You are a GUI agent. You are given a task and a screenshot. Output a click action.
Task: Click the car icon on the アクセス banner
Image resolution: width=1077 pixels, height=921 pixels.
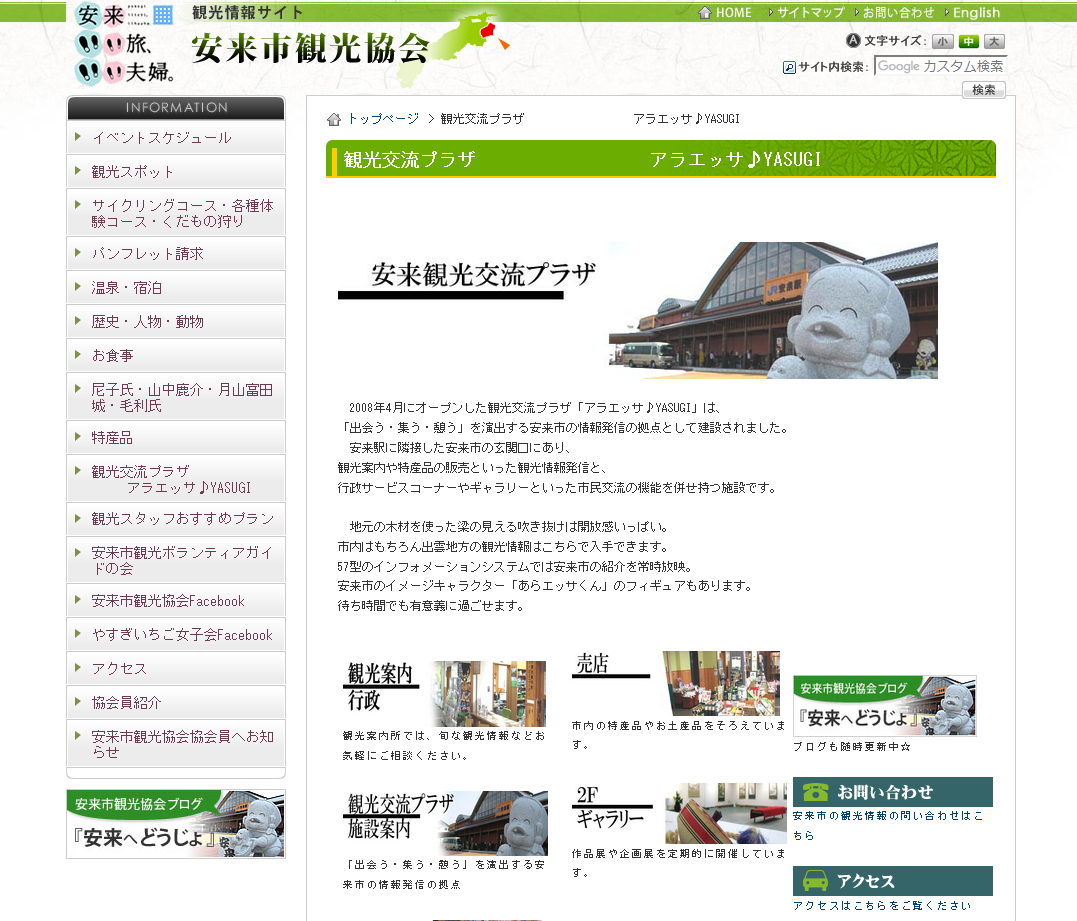point(815,880)
